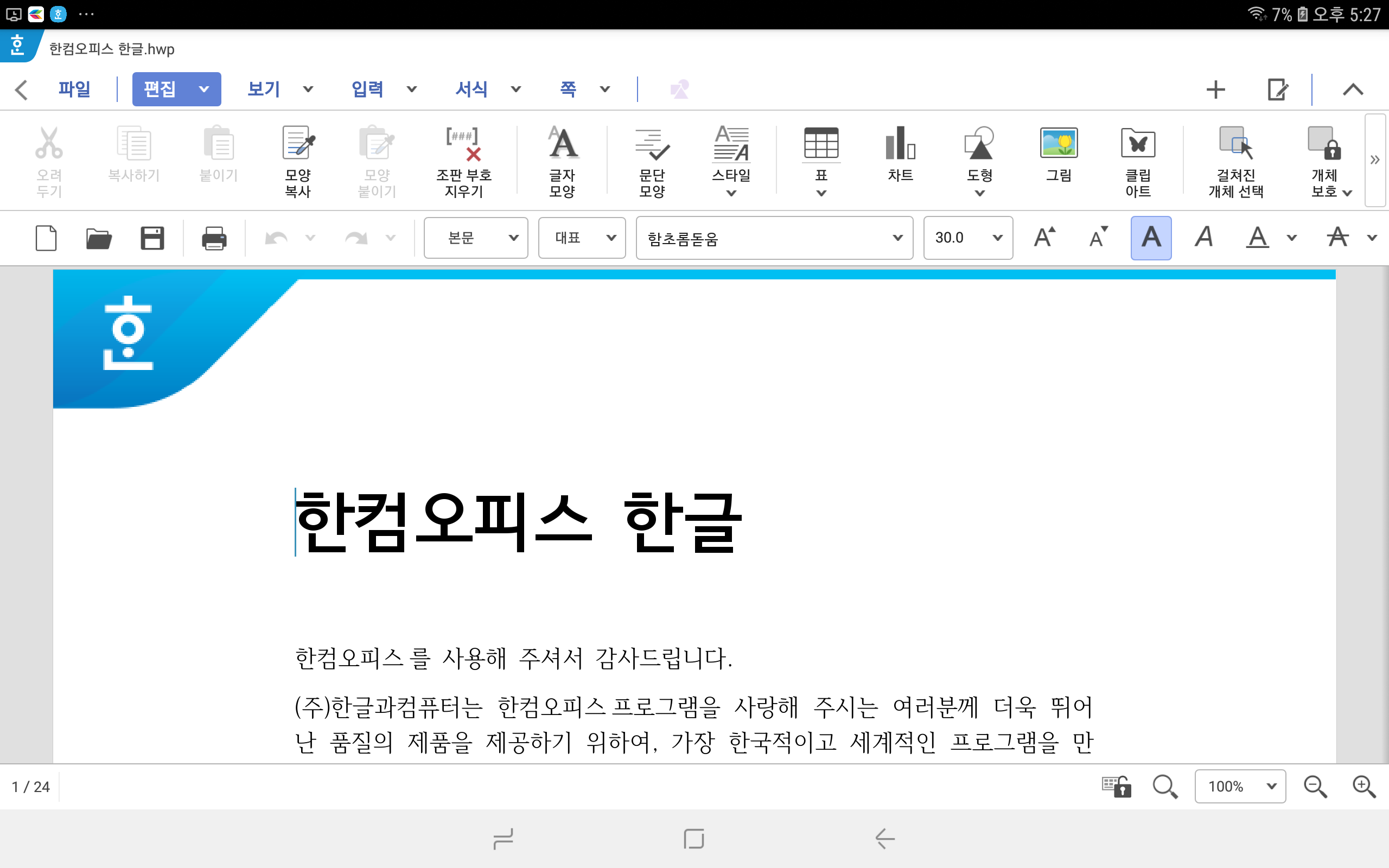Print the document
This screenshot has height=868, width=1389.
coord(214,238)
